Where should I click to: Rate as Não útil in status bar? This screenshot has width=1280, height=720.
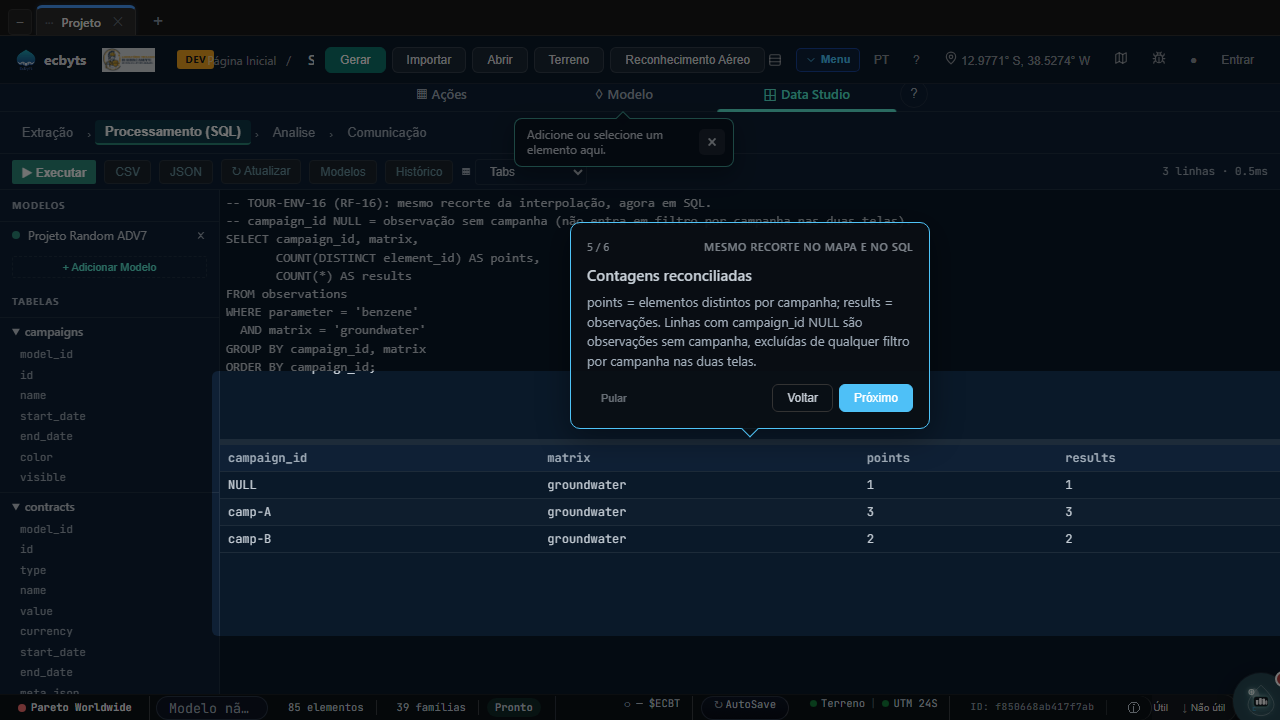pos(1203,707)
